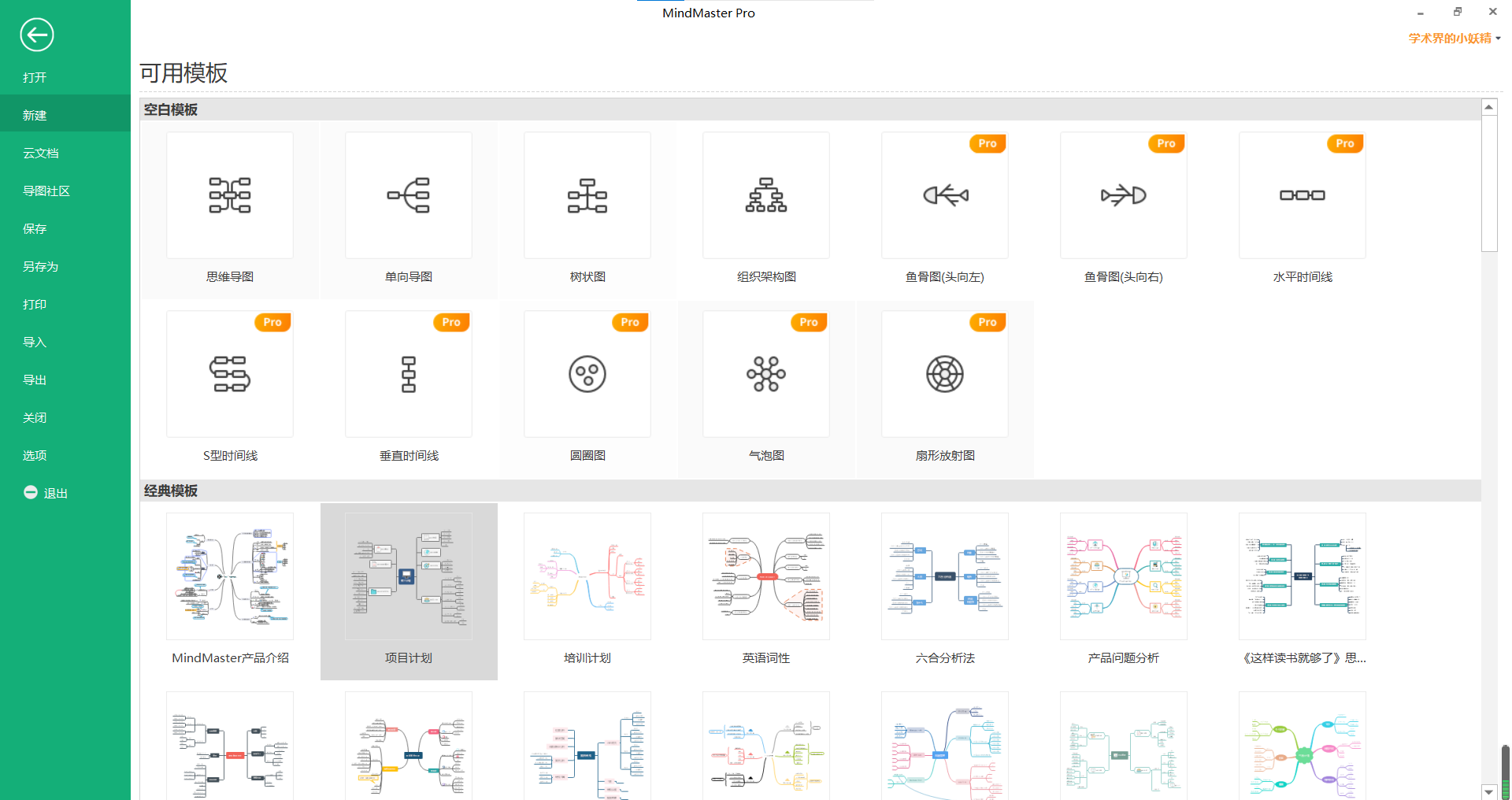
Task: Click the Pro badge on 气泡图
Action: (x=809, y=322)
